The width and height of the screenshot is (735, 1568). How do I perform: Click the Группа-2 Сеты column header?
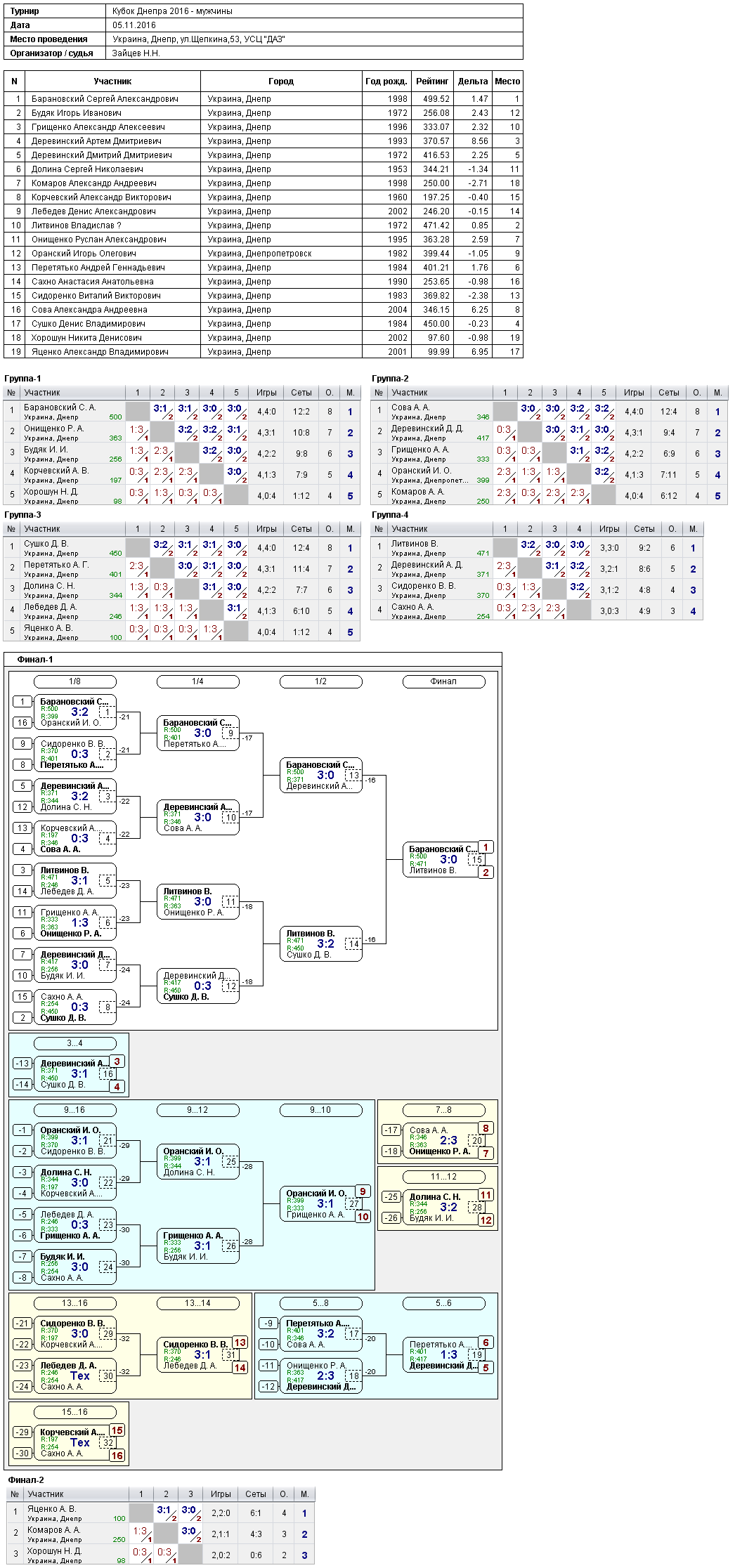coord(669,393)
